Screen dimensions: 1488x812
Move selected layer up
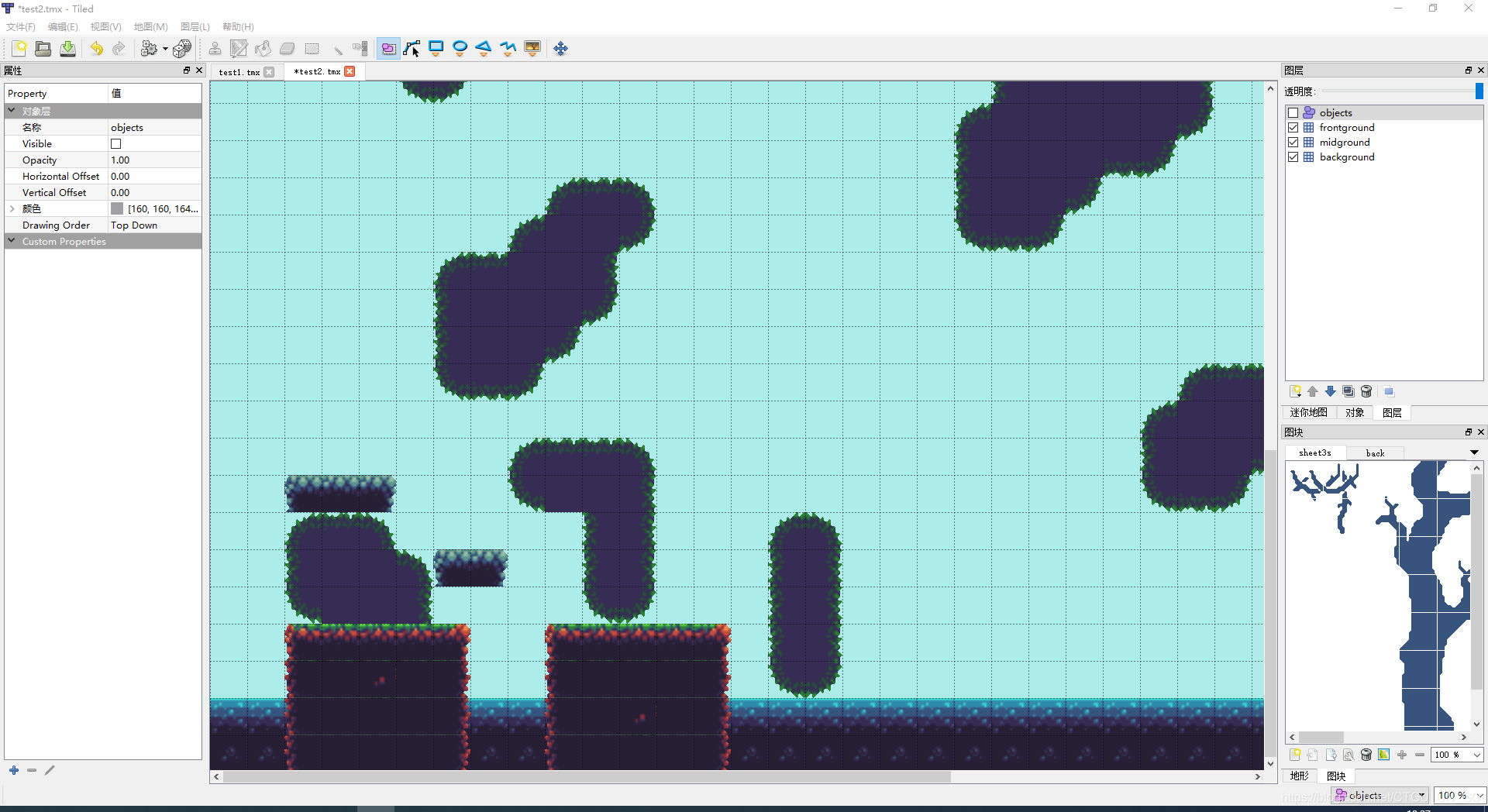coord(1313,391)
